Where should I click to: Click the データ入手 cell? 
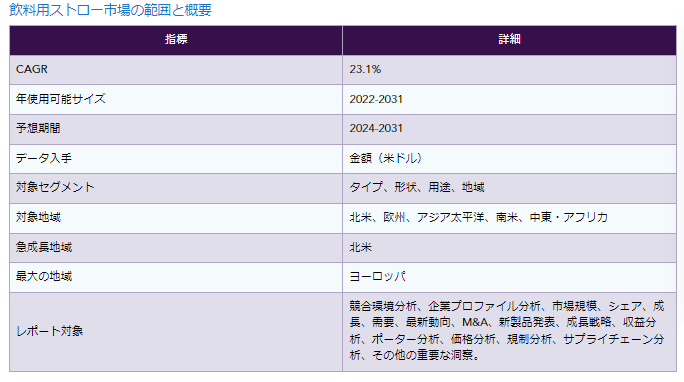point(176,159)
